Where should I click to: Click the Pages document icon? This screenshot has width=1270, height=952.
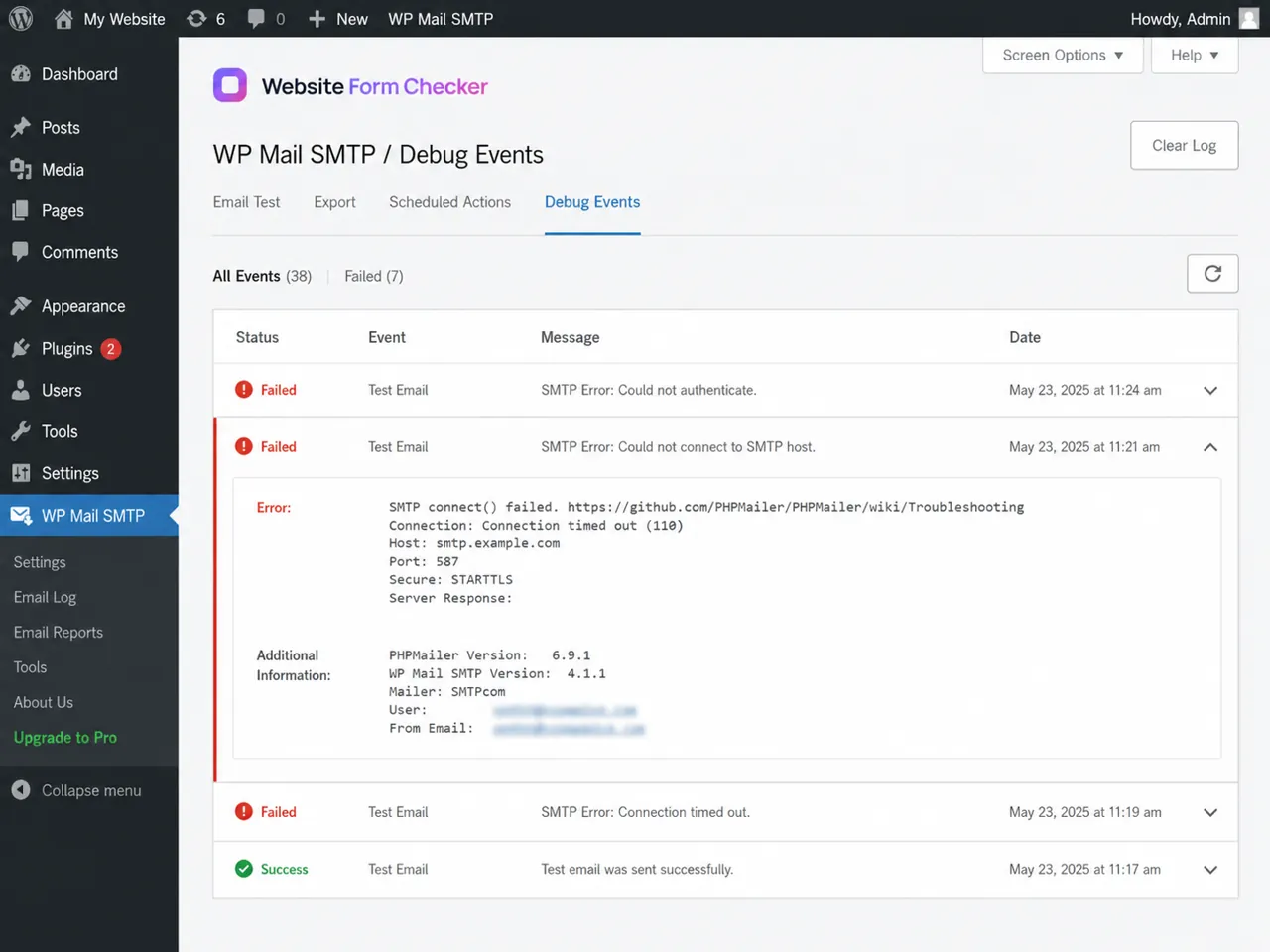[21, 211]
